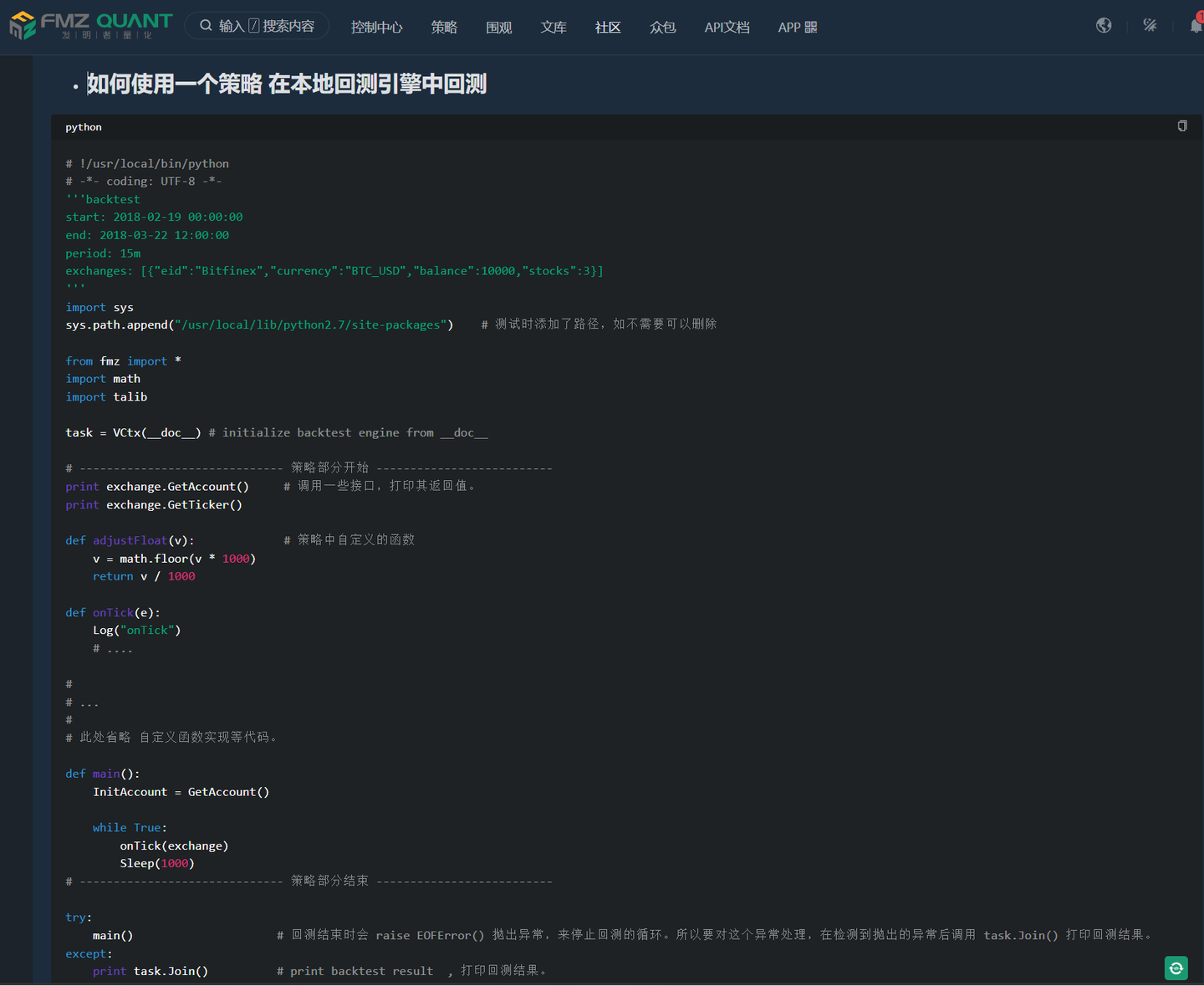Screen dimensions: 1204x986
Task: Click the 'def onTick(e):' line
Action: [x=113, y=613]
